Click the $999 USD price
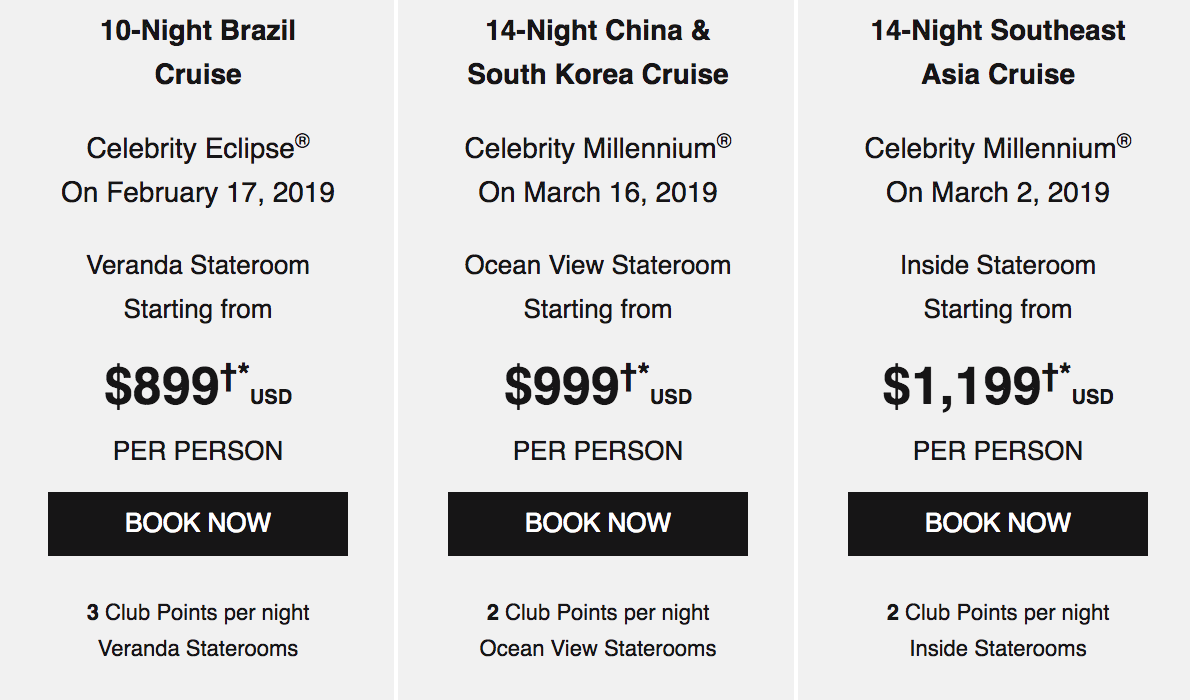This screenshot has width=1190, height=700. pos(597,386)
